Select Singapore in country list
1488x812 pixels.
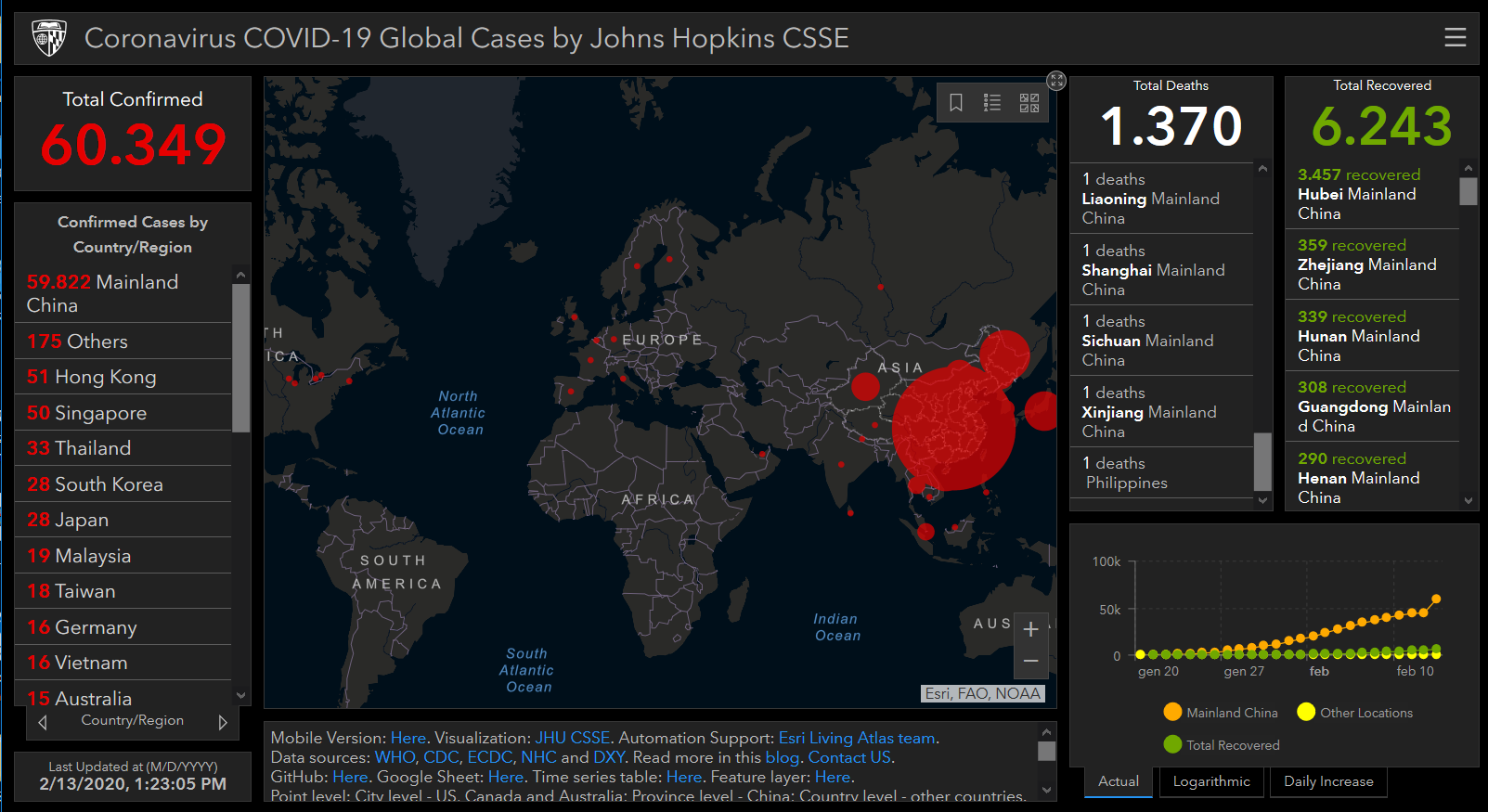(x=123, y=413)
